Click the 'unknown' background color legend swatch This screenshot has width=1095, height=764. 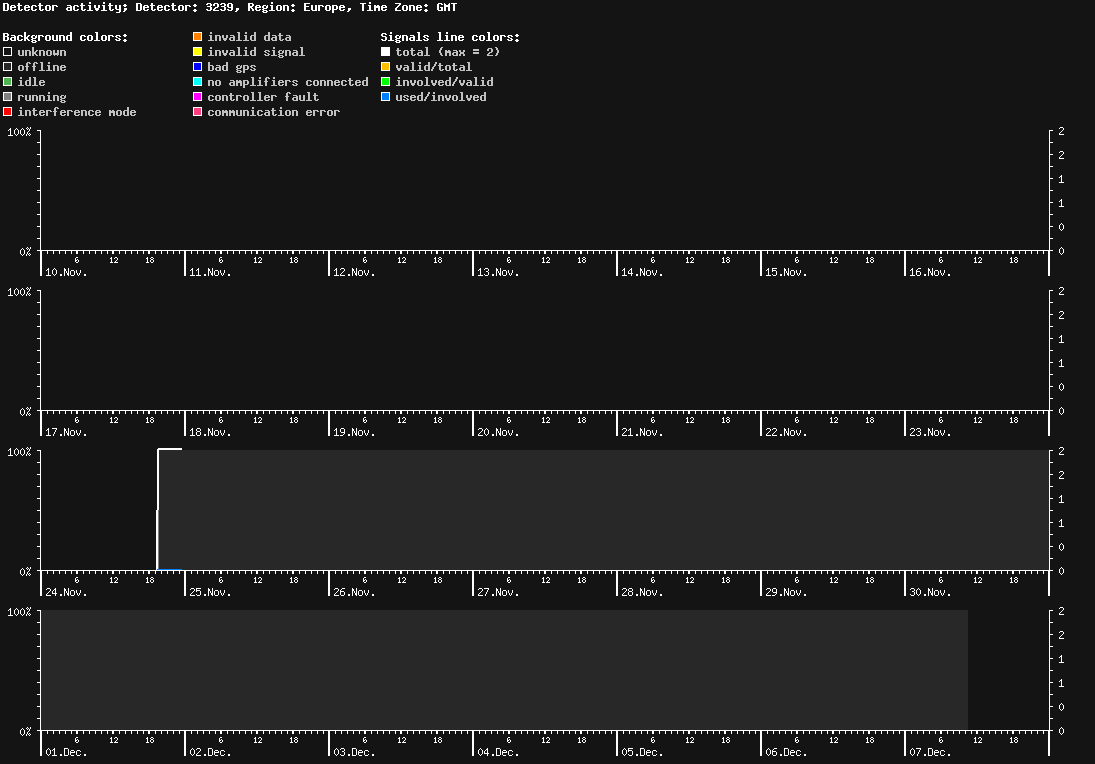click(x=9, y=52)
